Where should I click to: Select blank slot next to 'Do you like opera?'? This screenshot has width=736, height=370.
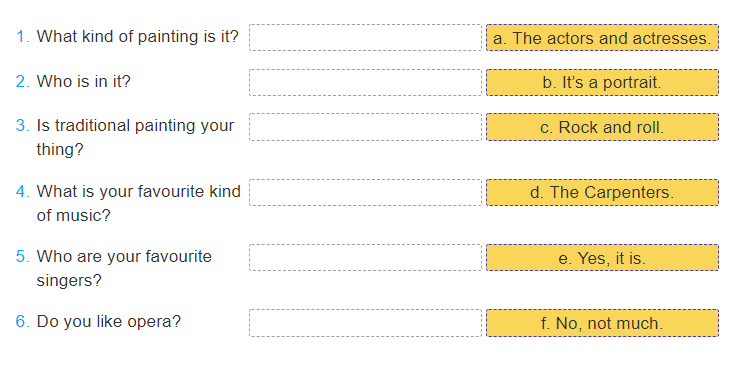(x=365, y=323)
